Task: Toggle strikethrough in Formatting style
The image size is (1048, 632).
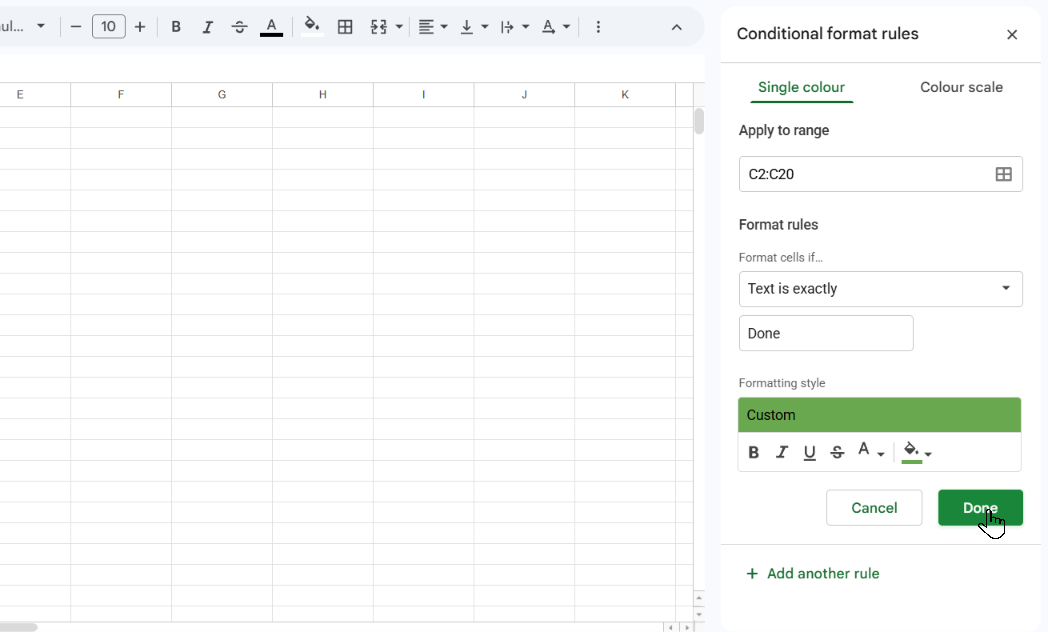Action: [837, 452]
